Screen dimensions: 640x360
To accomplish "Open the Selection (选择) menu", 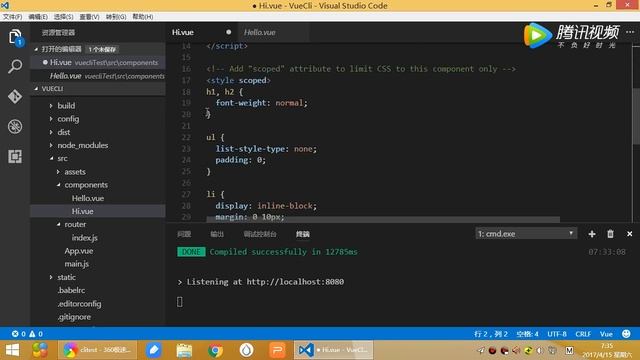I will 64,17.
